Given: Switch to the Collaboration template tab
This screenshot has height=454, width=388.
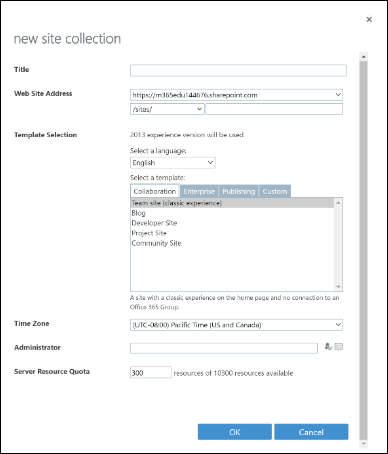Looking at the screenshot, I should click(155, 191).
